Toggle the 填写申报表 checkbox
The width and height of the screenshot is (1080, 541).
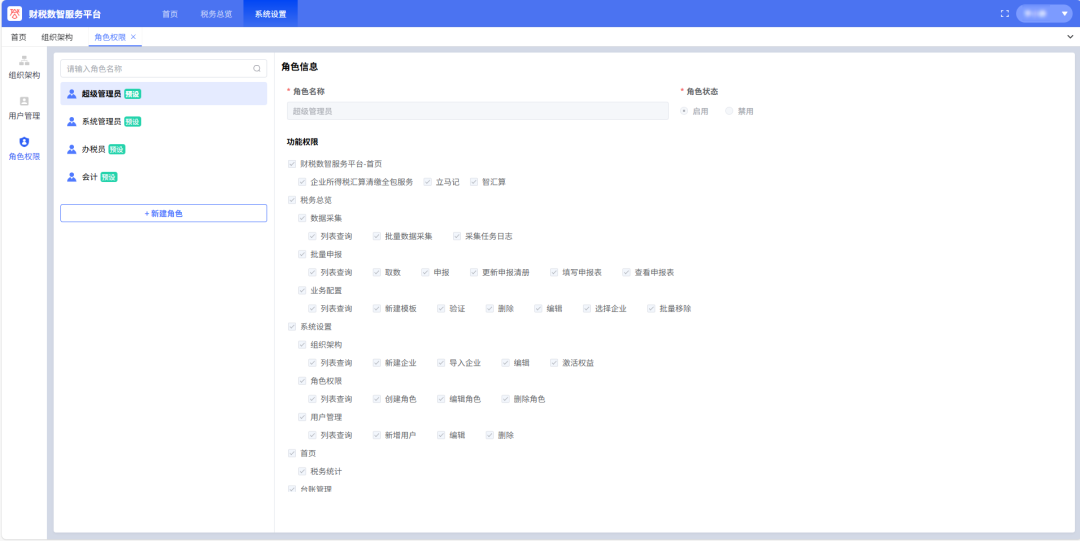[554, 272]
